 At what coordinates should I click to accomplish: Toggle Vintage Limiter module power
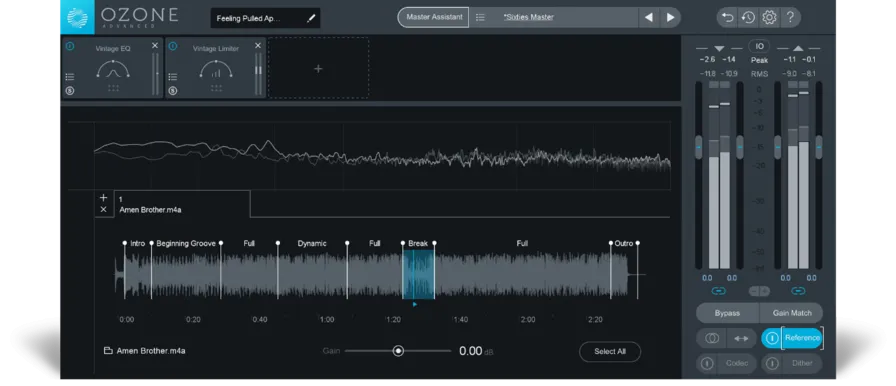pos(173,46)
